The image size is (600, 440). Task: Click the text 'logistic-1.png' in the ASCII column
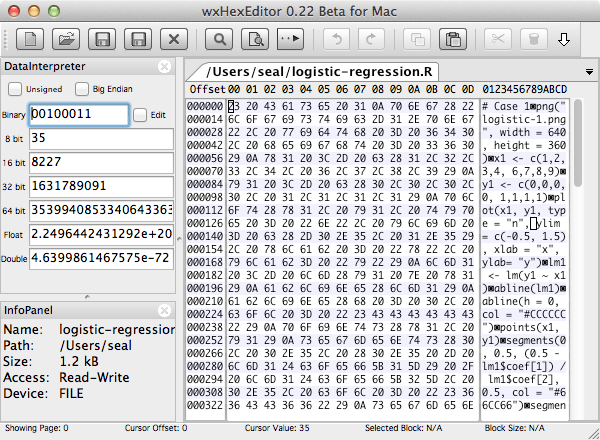coord(524,119)
